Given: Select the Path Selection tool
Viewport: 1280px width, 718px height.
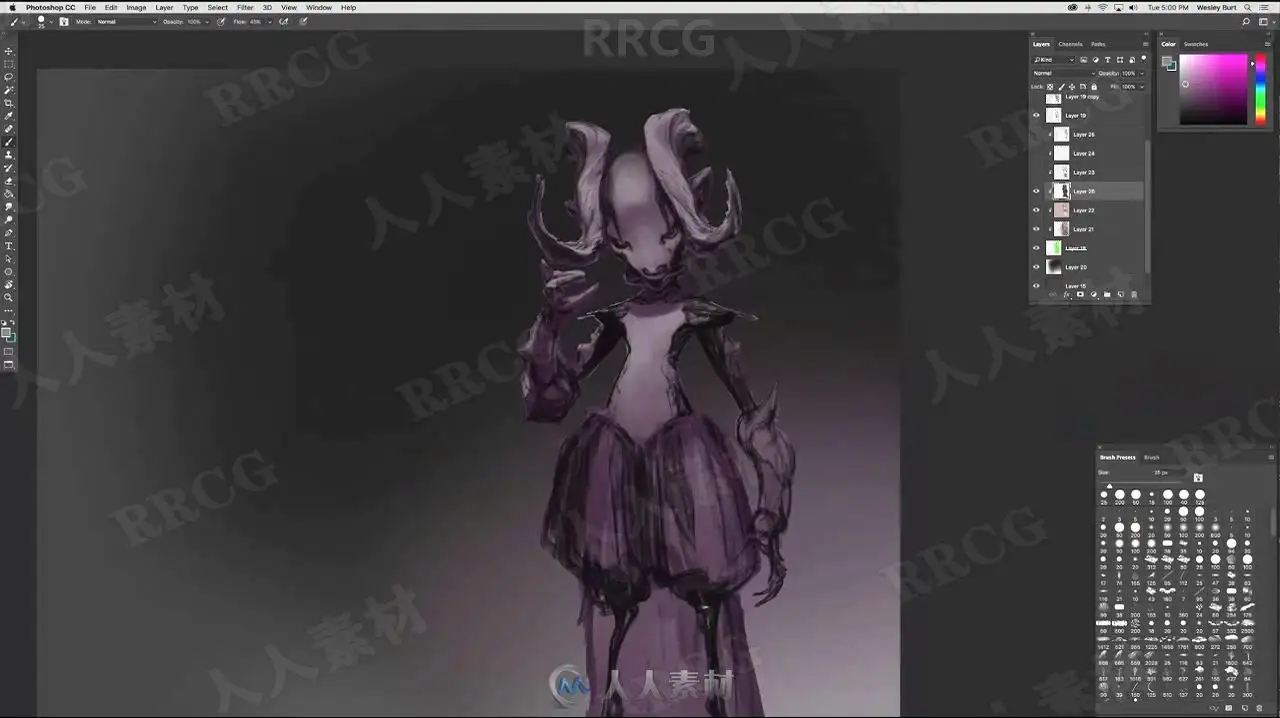Looking at the screenshot, I should tap(9, 258).
